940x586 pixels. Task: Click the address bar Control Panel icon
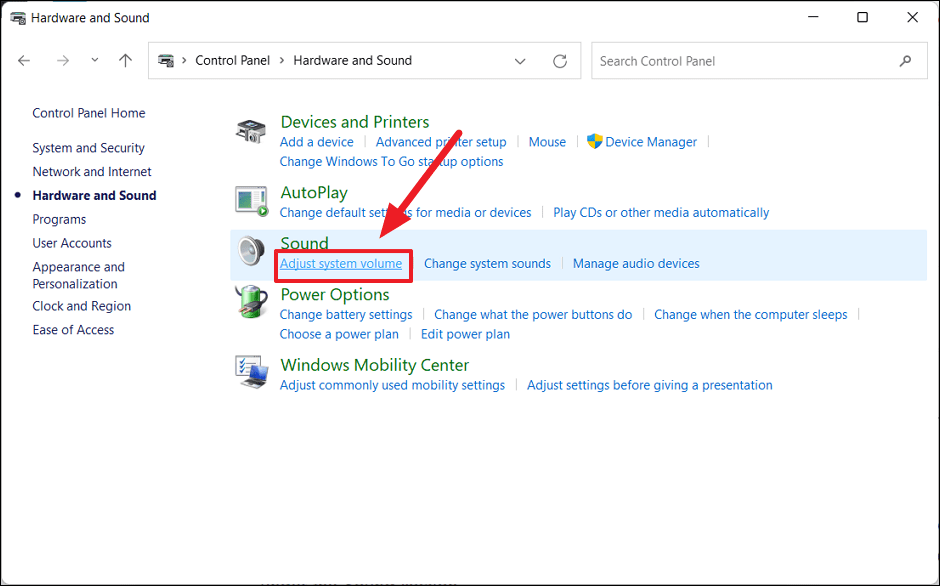point(166,61)
